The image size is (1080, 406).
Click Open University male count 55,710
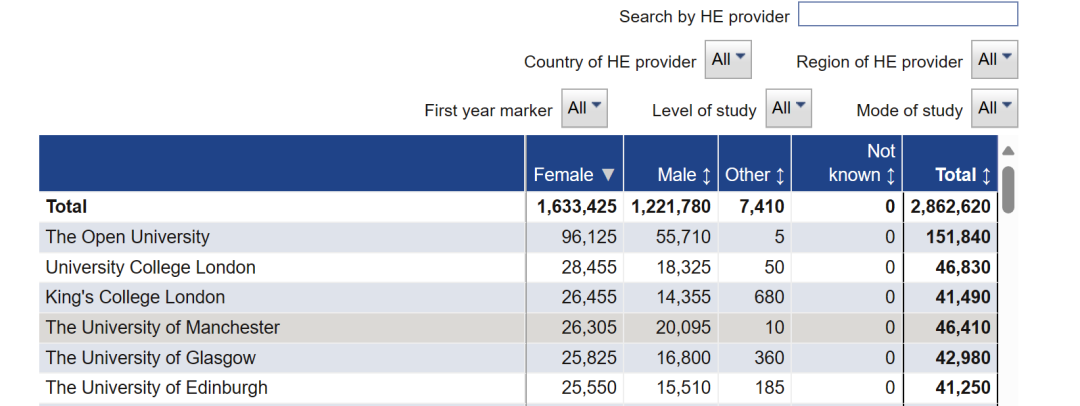(x=683, y=237)
